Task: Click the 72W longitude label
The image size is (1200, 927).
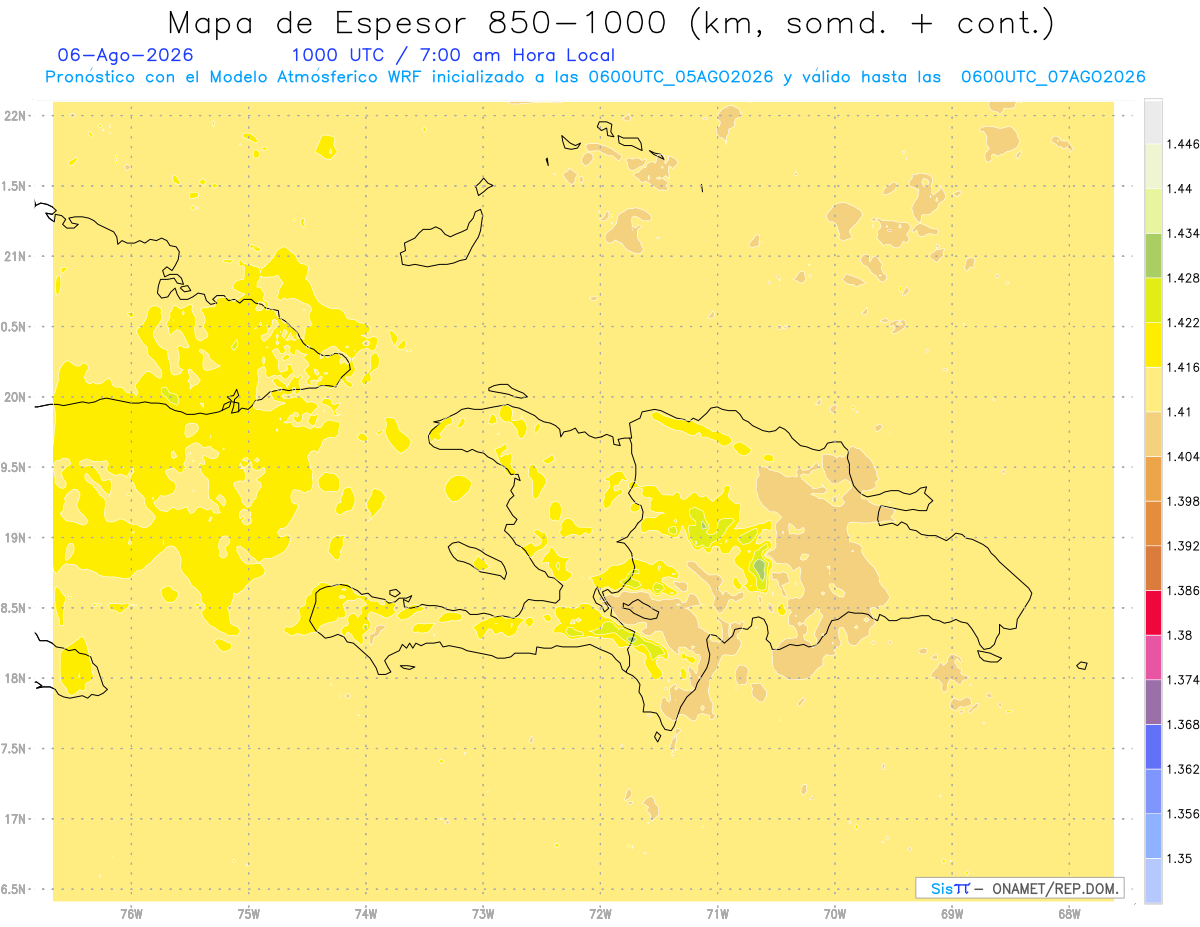Action: point(600,914)
